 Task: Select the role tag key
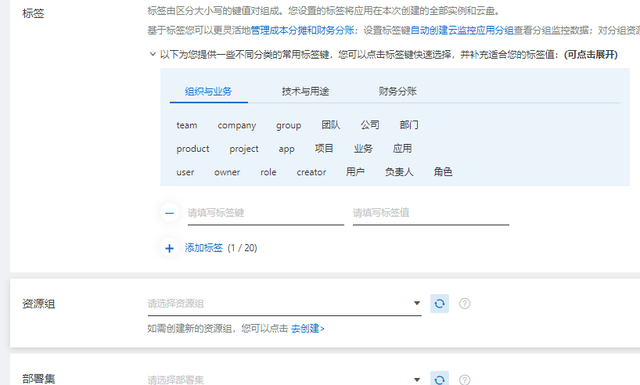pos(268,172)
